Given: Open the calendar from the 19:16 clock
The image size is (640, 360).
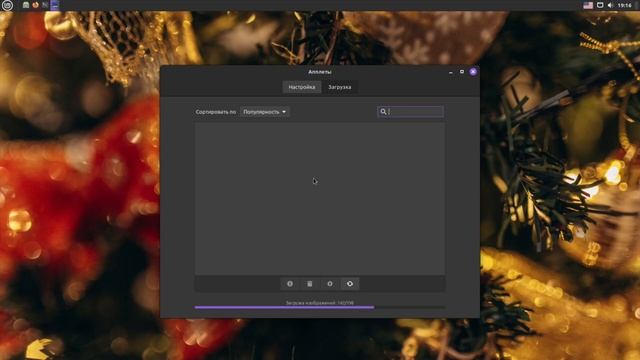Looking at the screenshot, I should 624,5.
